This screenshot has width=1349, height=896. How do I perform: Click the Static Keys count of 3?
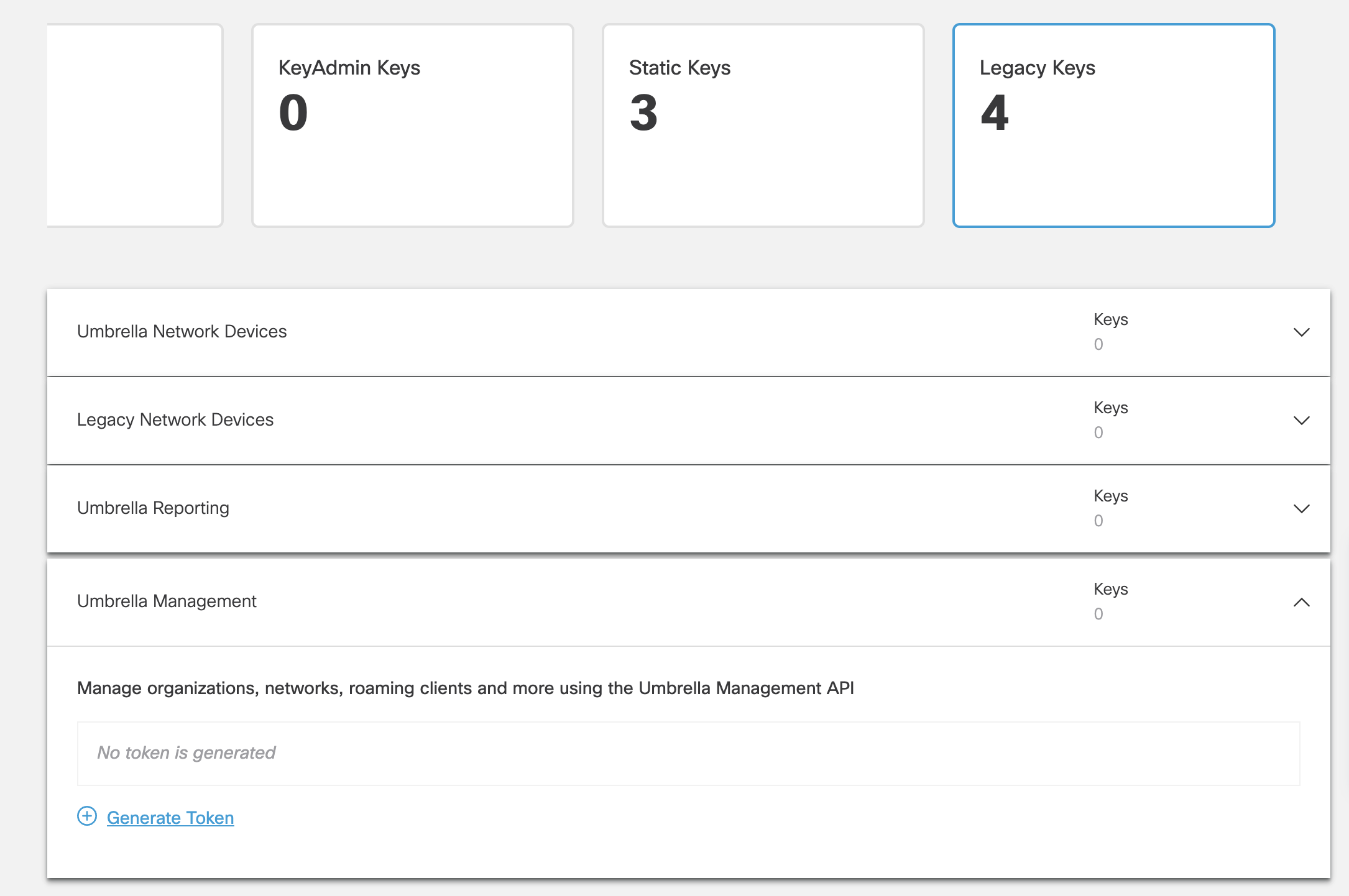643,115
